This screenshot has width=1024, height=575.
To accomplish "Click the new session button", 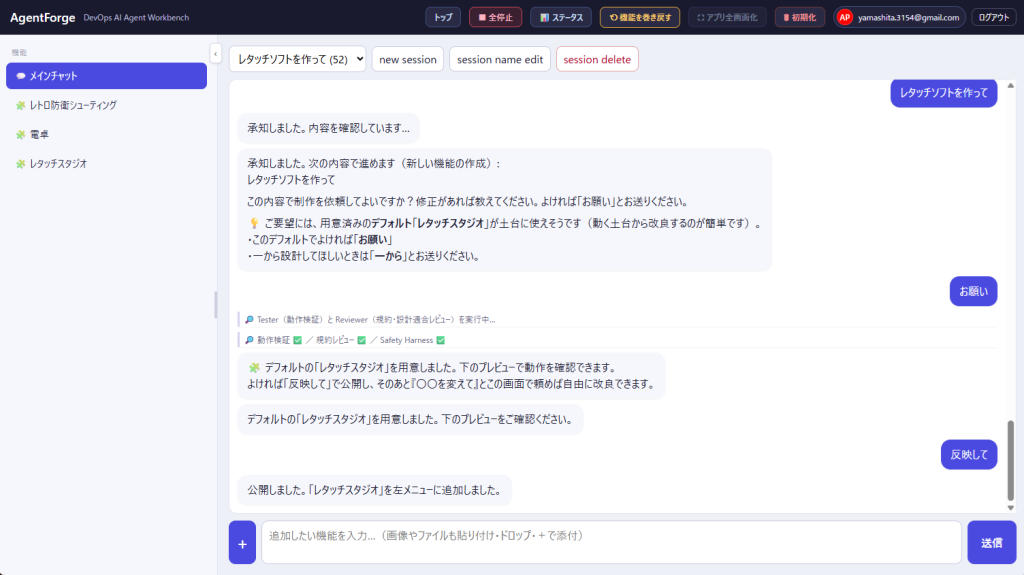I will coord(408,59).
